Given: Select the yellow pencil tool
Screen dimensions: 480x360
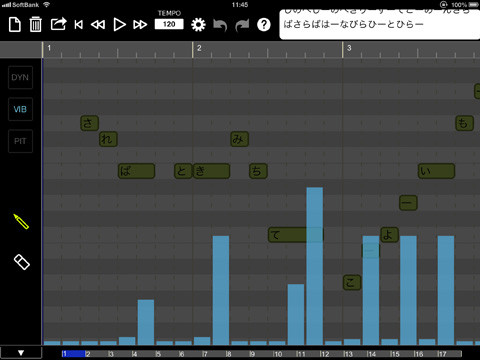Looking at the screenshot, I should pyautogui.click(x=21, y=221).
